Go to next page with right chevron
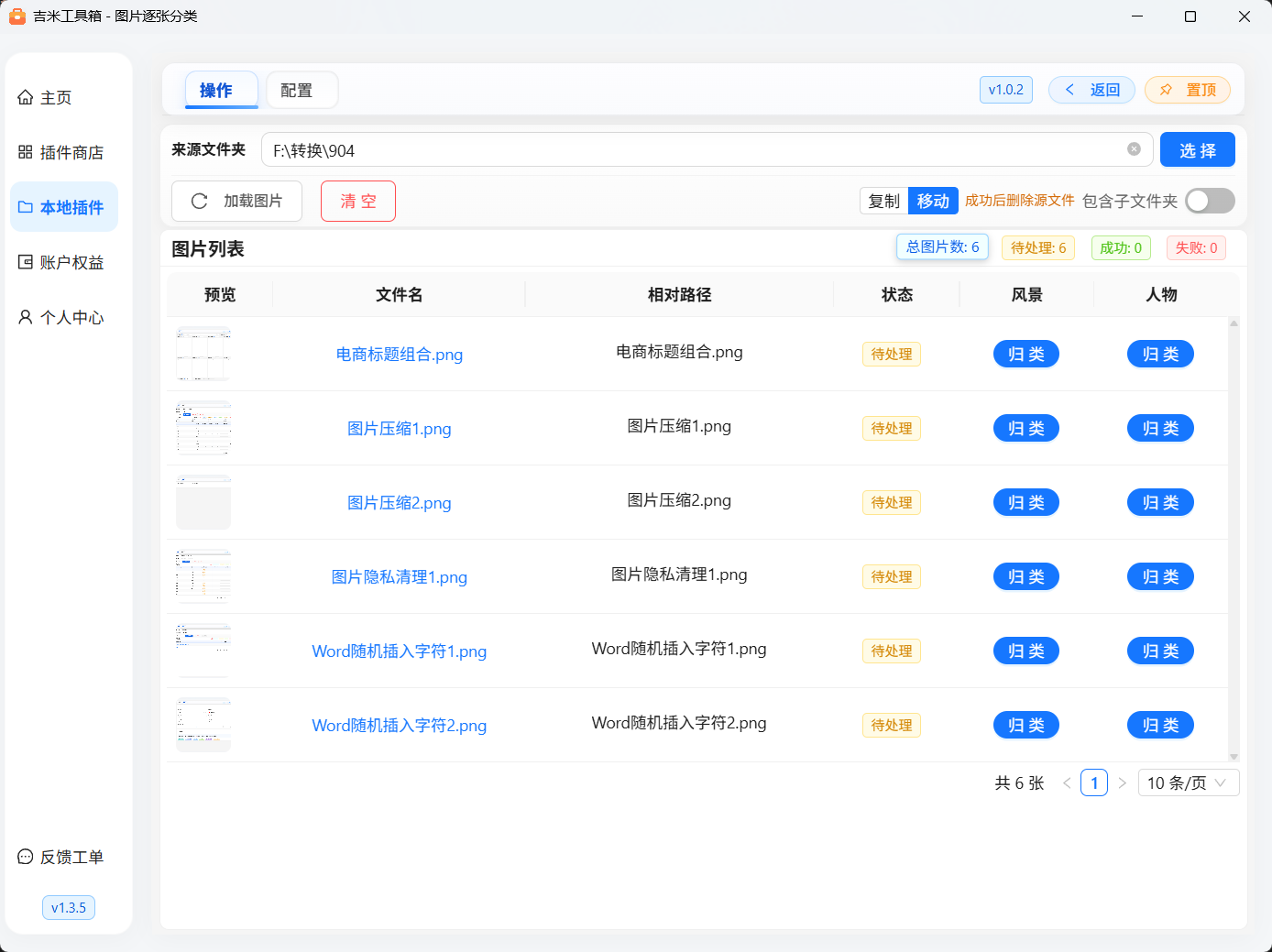This screenshot has width=1272, height=952. [x=1122, y=782]
